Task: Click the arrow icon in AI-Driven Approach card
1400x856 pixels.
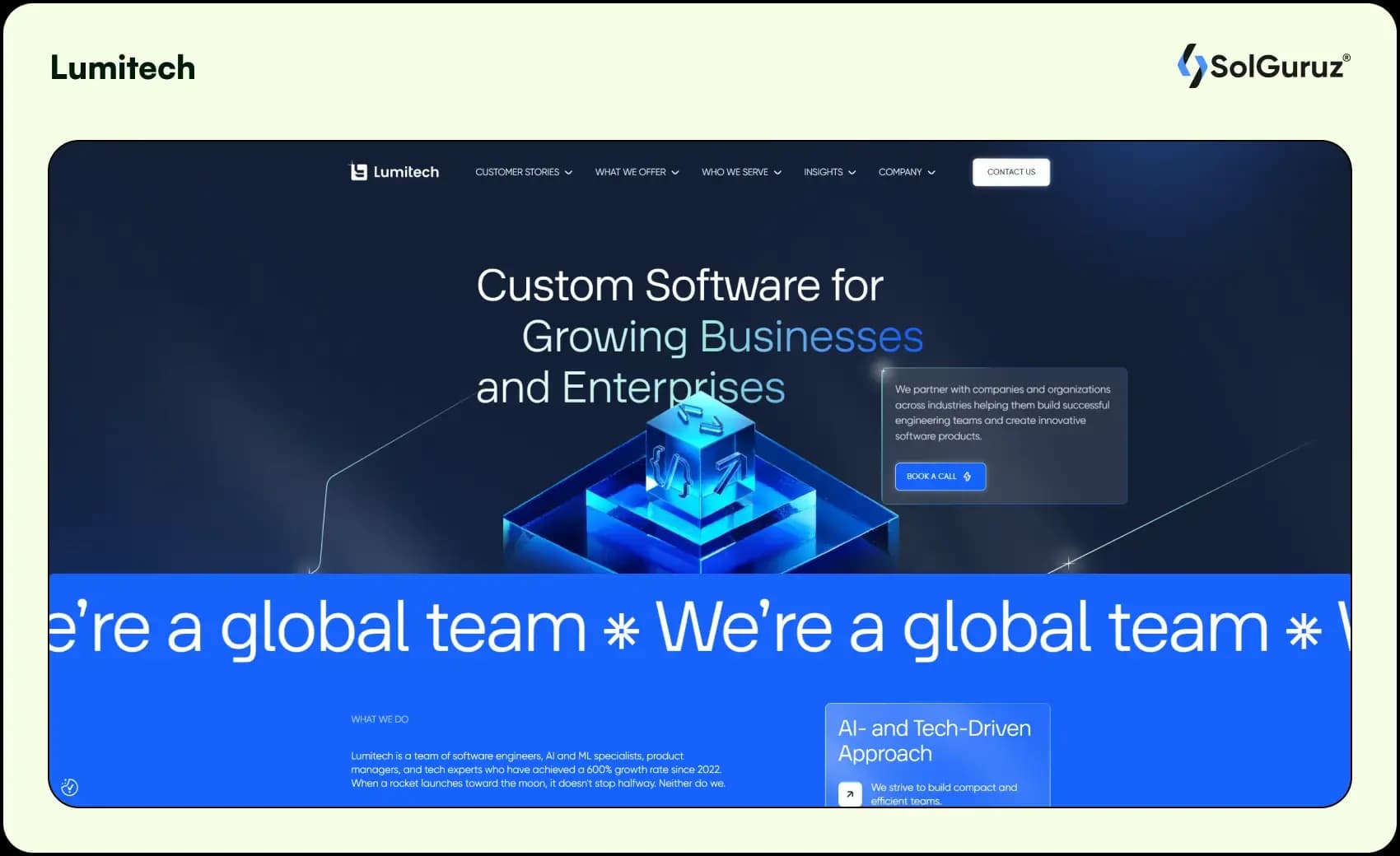Action: point(850,794)
